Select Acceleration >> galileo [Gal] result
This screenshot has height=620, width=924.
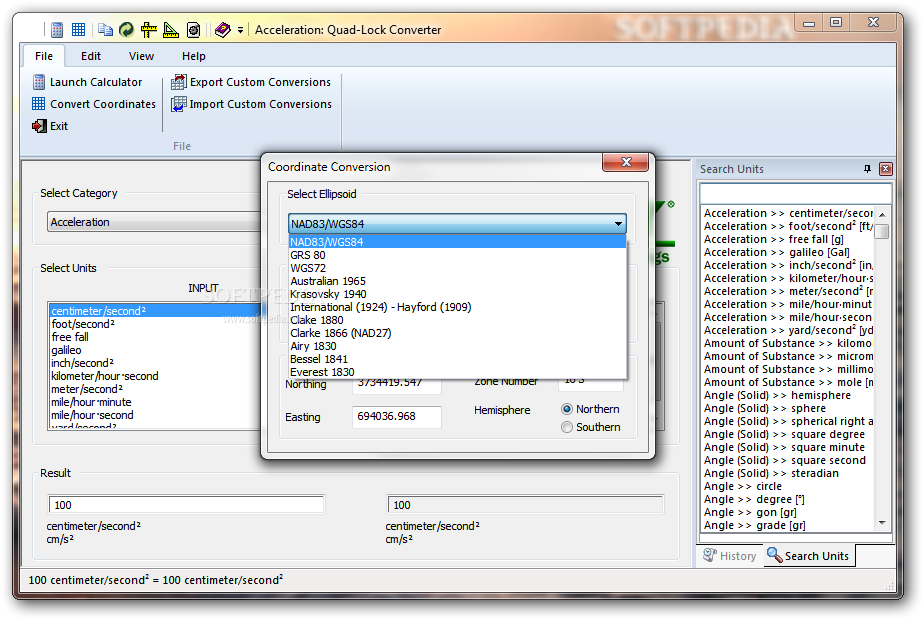point(788,252)
